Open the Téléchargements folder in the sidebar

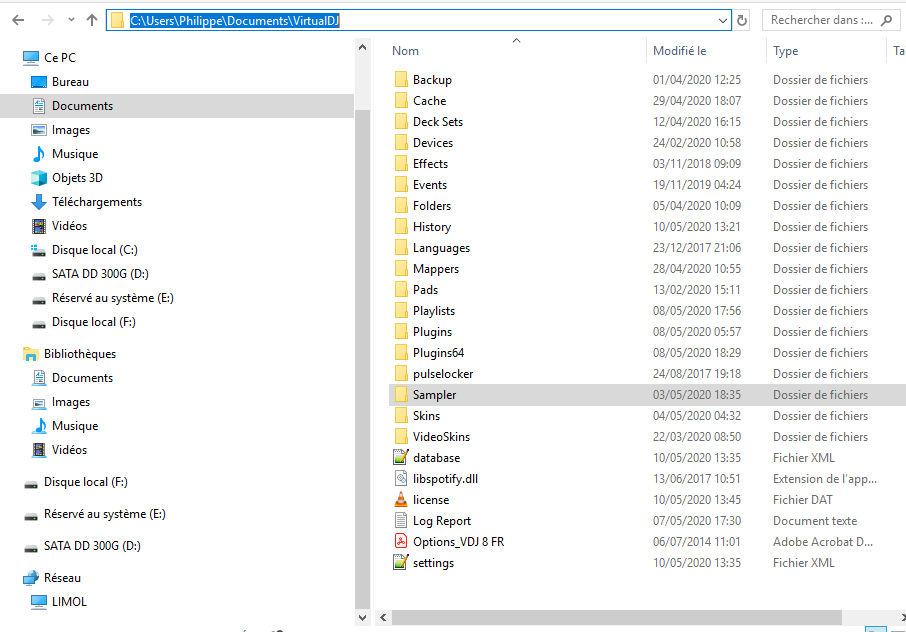[96, 202]
